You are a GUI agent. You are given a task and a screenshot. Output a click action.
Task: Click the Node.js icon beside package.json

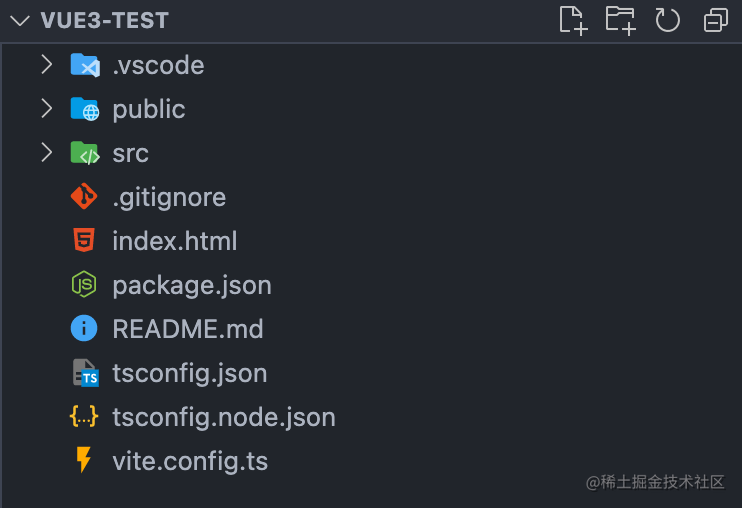(x=84, y=284)
